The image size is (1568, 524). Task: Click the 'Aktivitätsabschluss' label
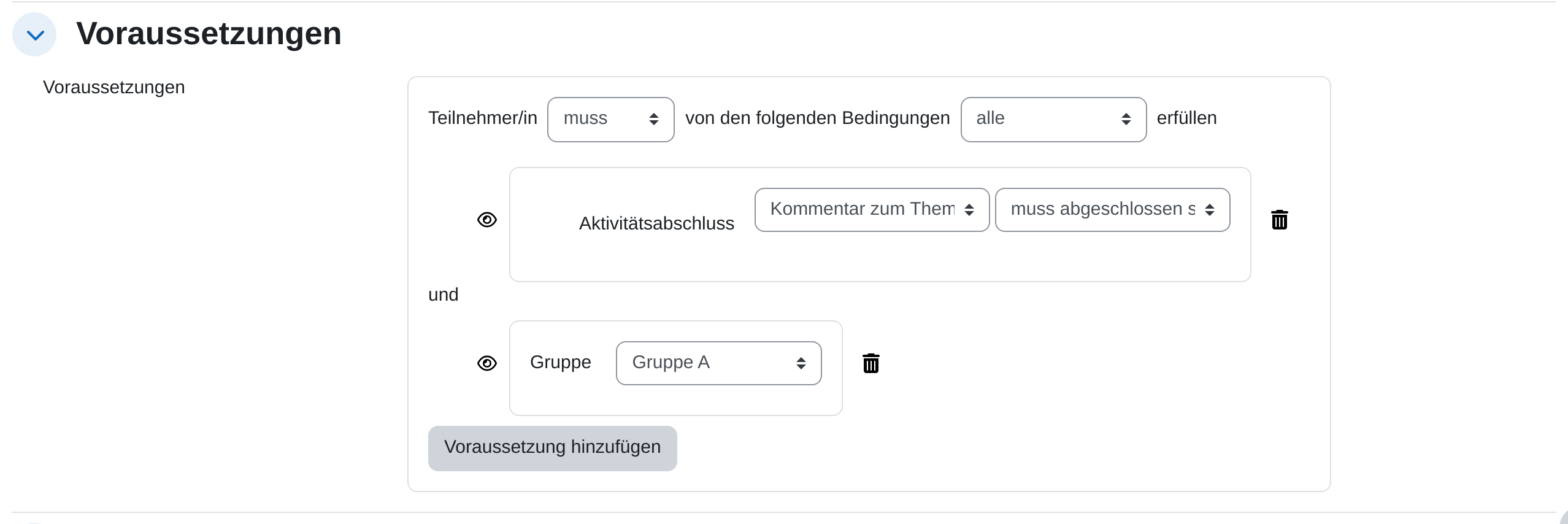click(656, 223)
